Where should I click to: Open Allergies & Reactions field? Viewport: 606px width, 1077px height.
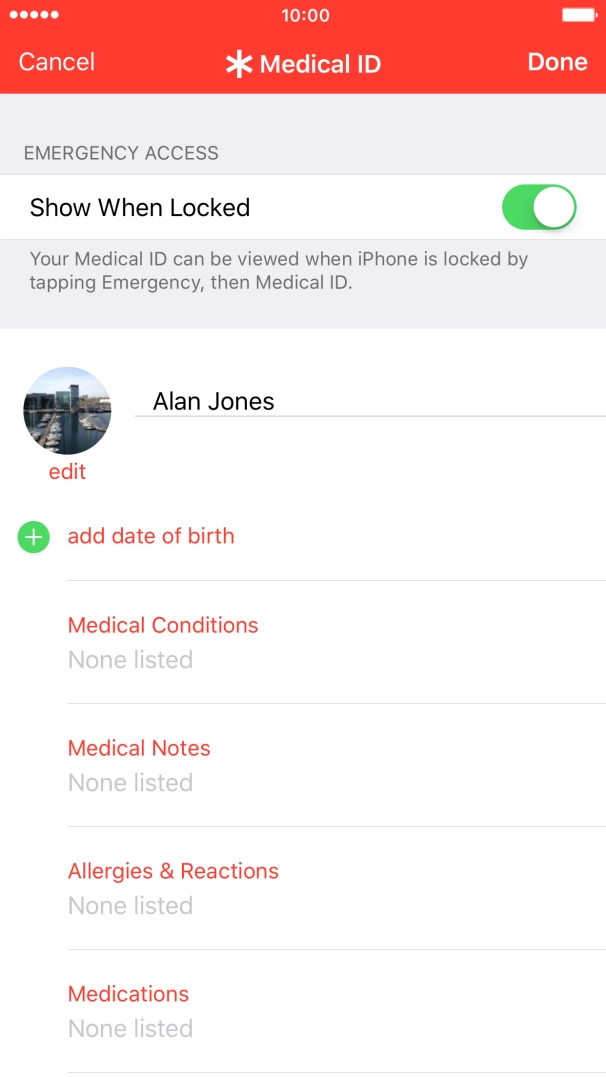tap(173, 871)
